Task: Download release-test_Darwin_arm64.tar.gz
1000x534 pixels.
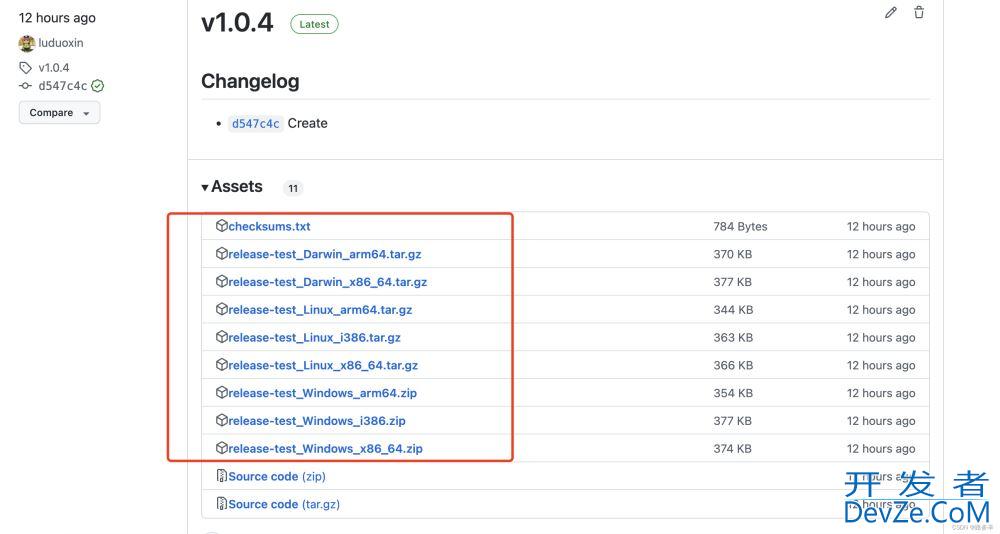Action: (324, 254)
